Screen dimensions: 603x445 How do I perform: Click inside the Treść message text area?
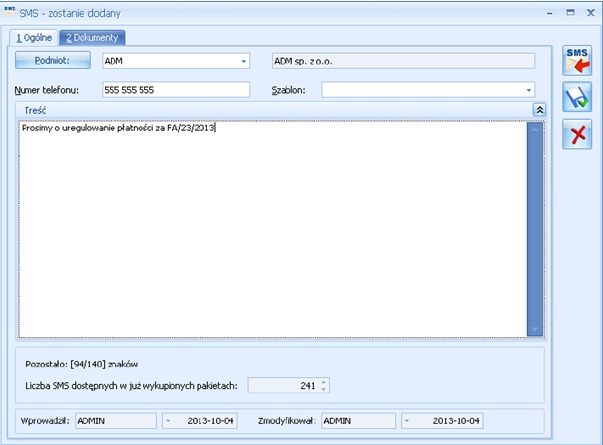(x=272, y=229)
